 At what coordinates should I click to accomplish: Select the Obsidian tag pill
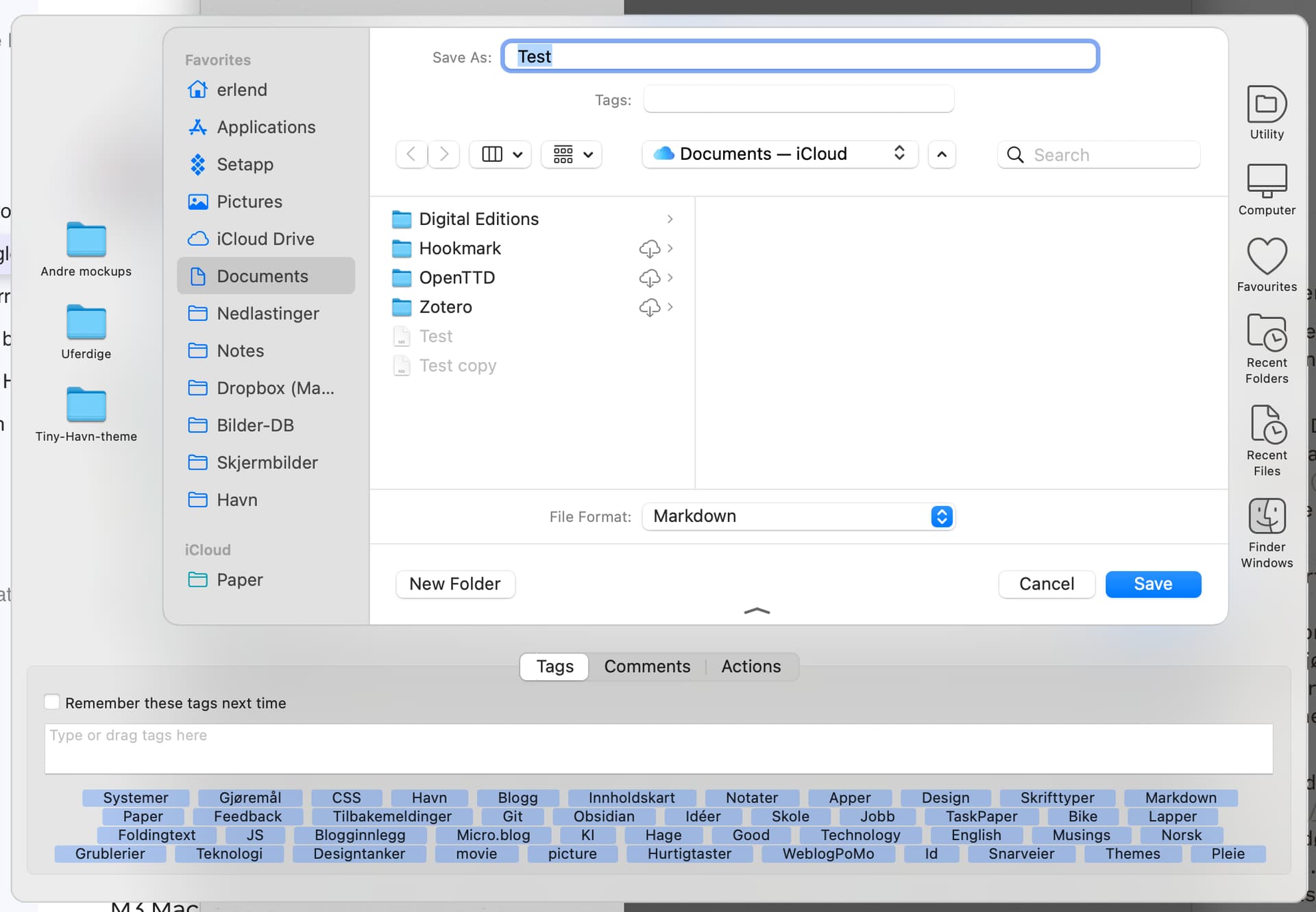click(603, 817)
